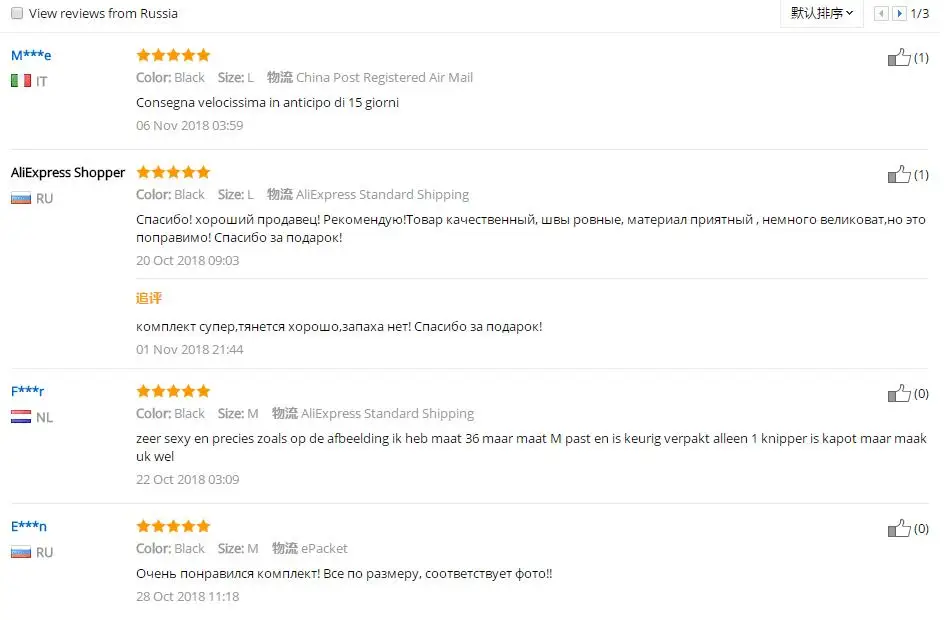This screenshot has height=620, width=947.
Task: Click the thumbs-up icon on E***n's review
Action: coord(898,528)
